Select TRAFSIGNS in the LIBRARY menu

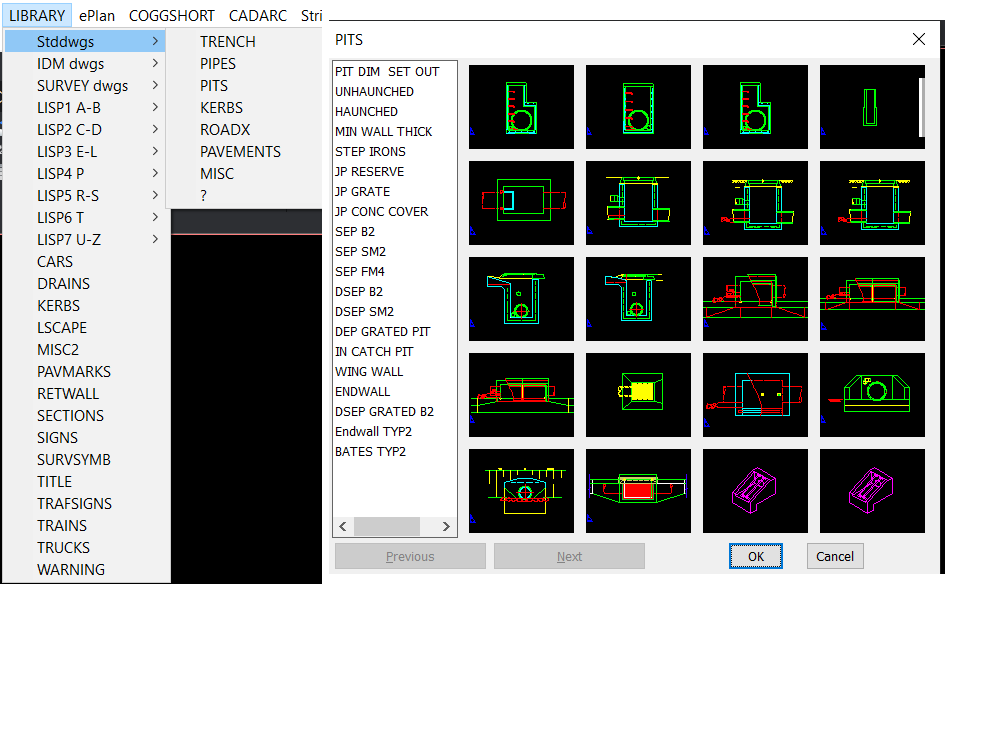pos(74,504)
